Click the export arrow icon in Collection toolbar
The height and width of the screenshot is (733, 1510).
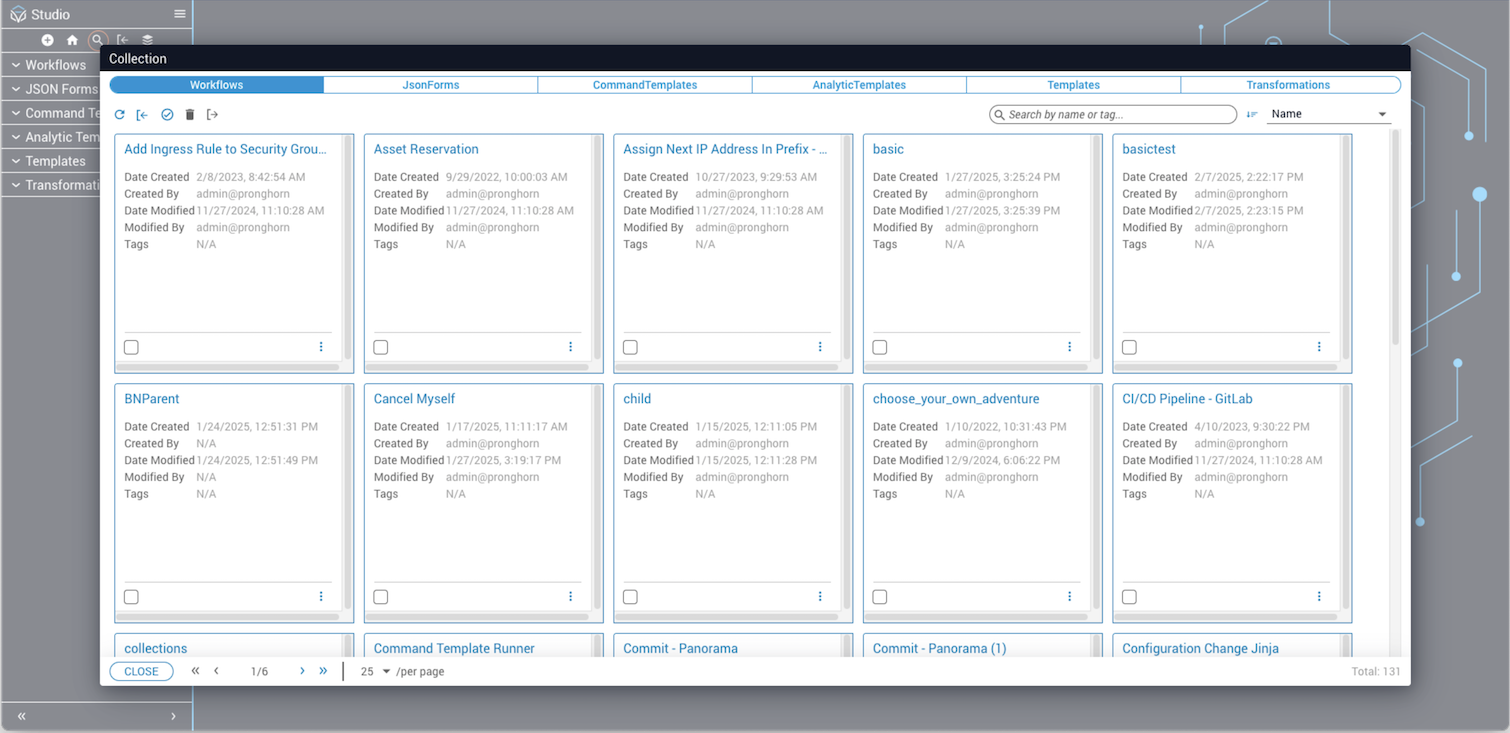tap(212, 115)
